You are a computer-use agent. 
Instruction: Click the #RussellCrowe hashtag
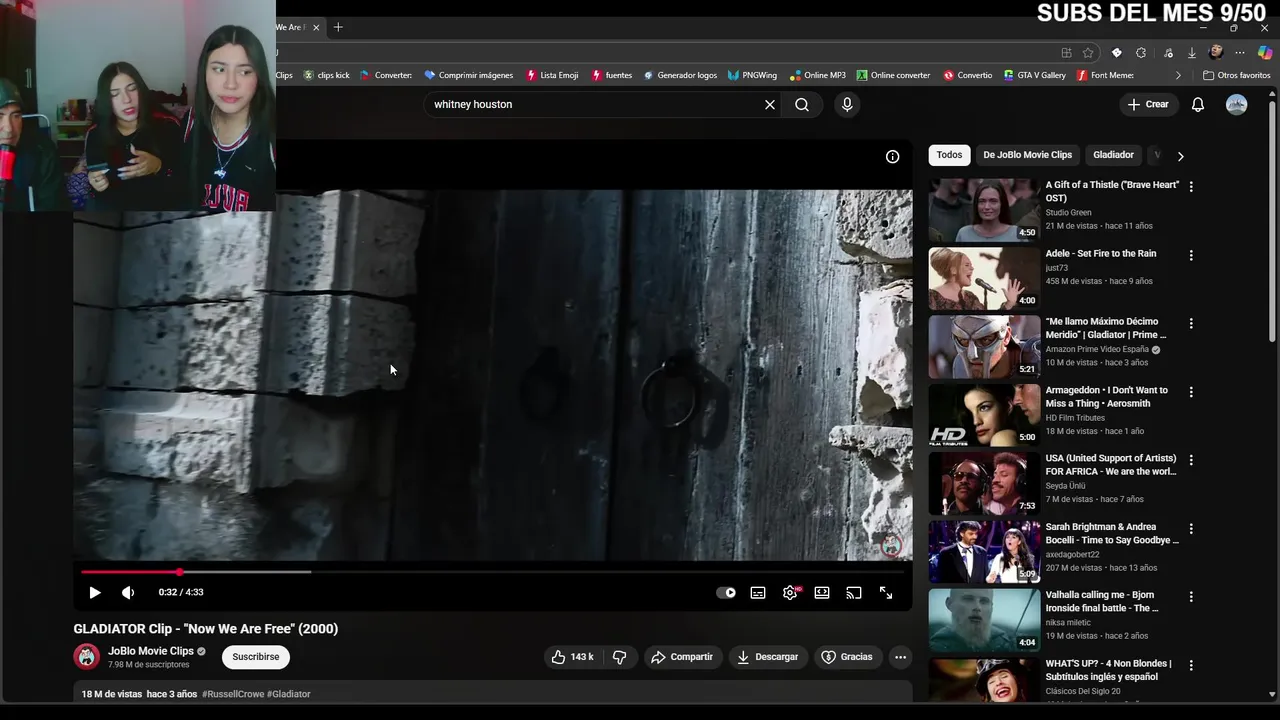(x=232, y=694)
